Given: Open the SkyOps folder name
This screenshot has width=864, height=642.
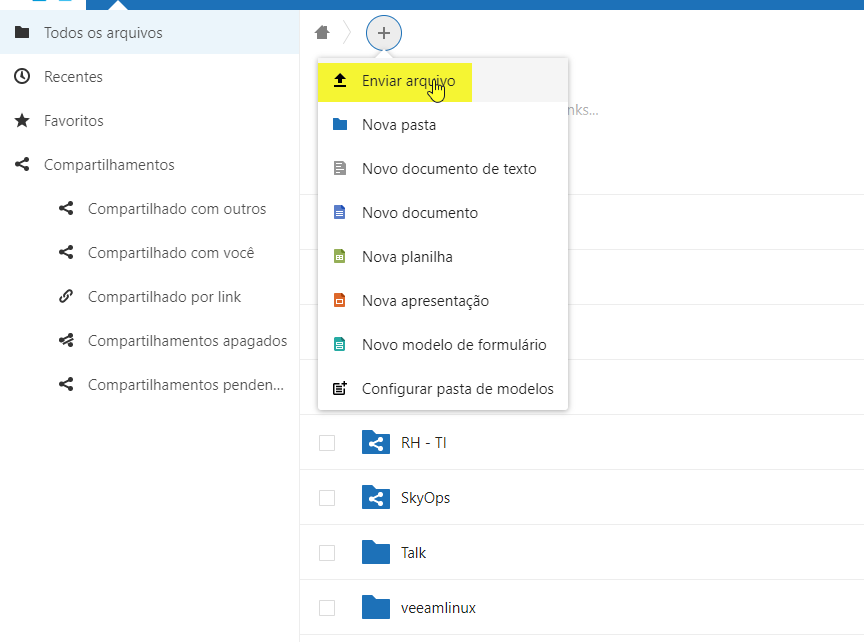Looking at the screenshot, I should (x=425, y=498).
